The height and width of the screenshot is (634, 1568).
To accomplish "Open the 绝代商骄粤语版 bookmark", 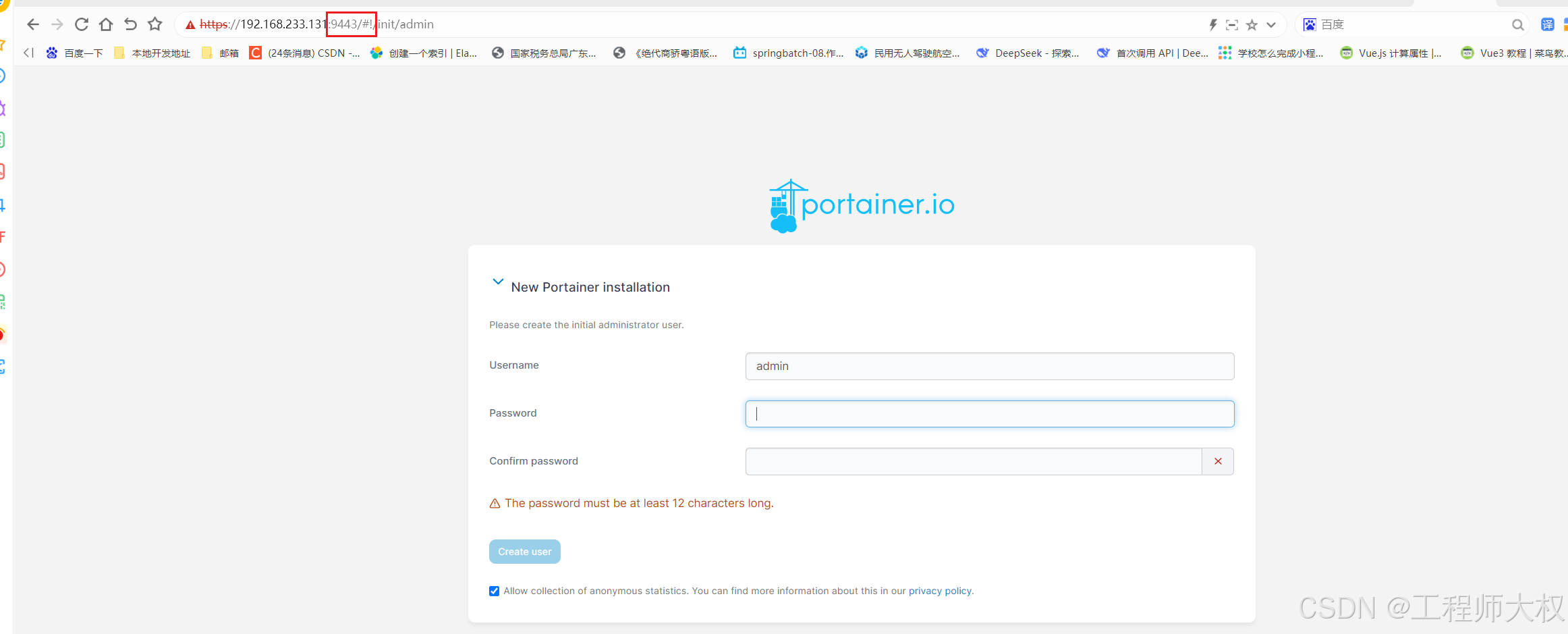I will click(665, 53).
